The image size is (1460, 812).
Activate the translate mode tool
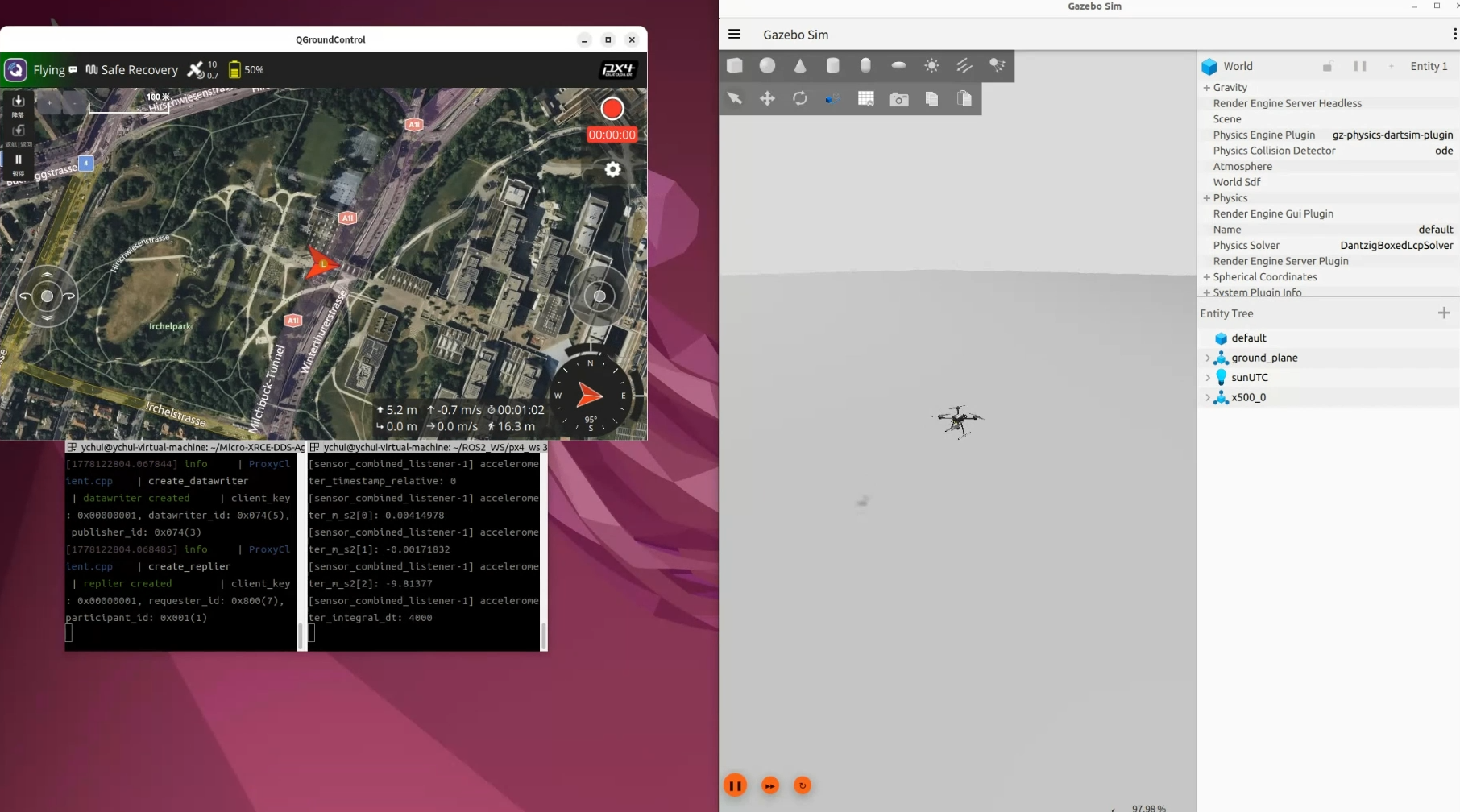767,98
